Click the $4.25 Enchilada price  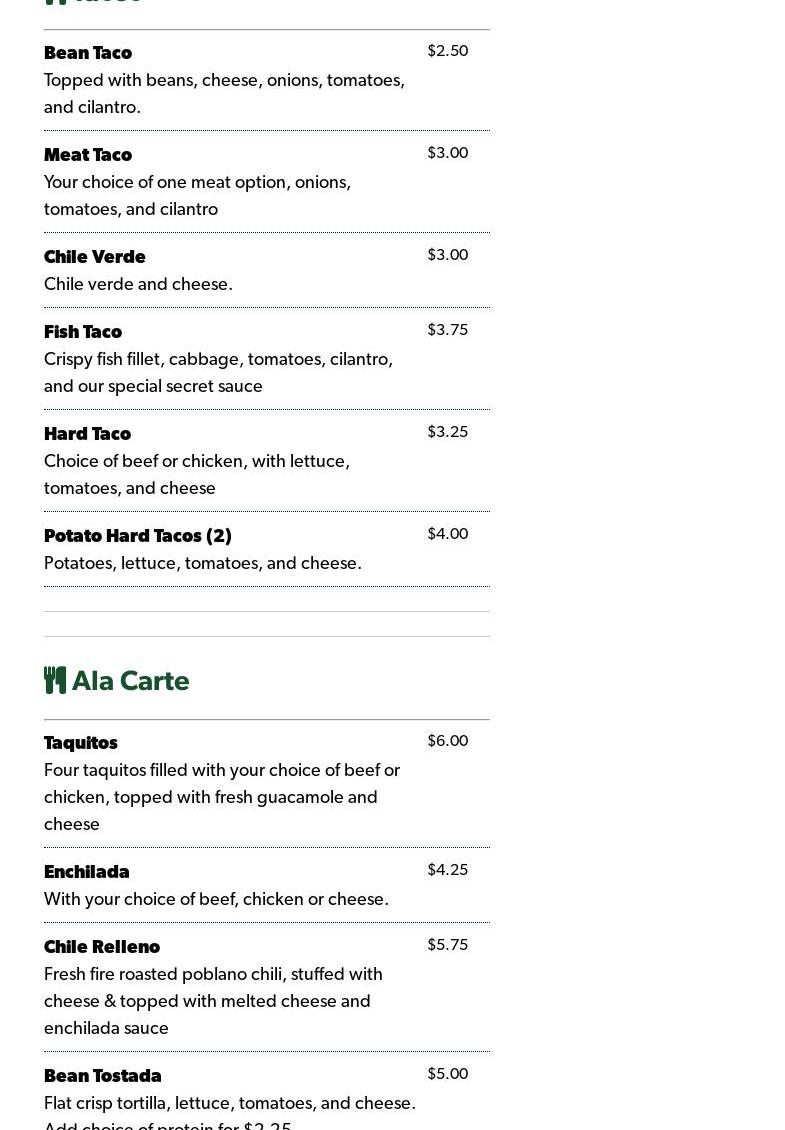447,870
